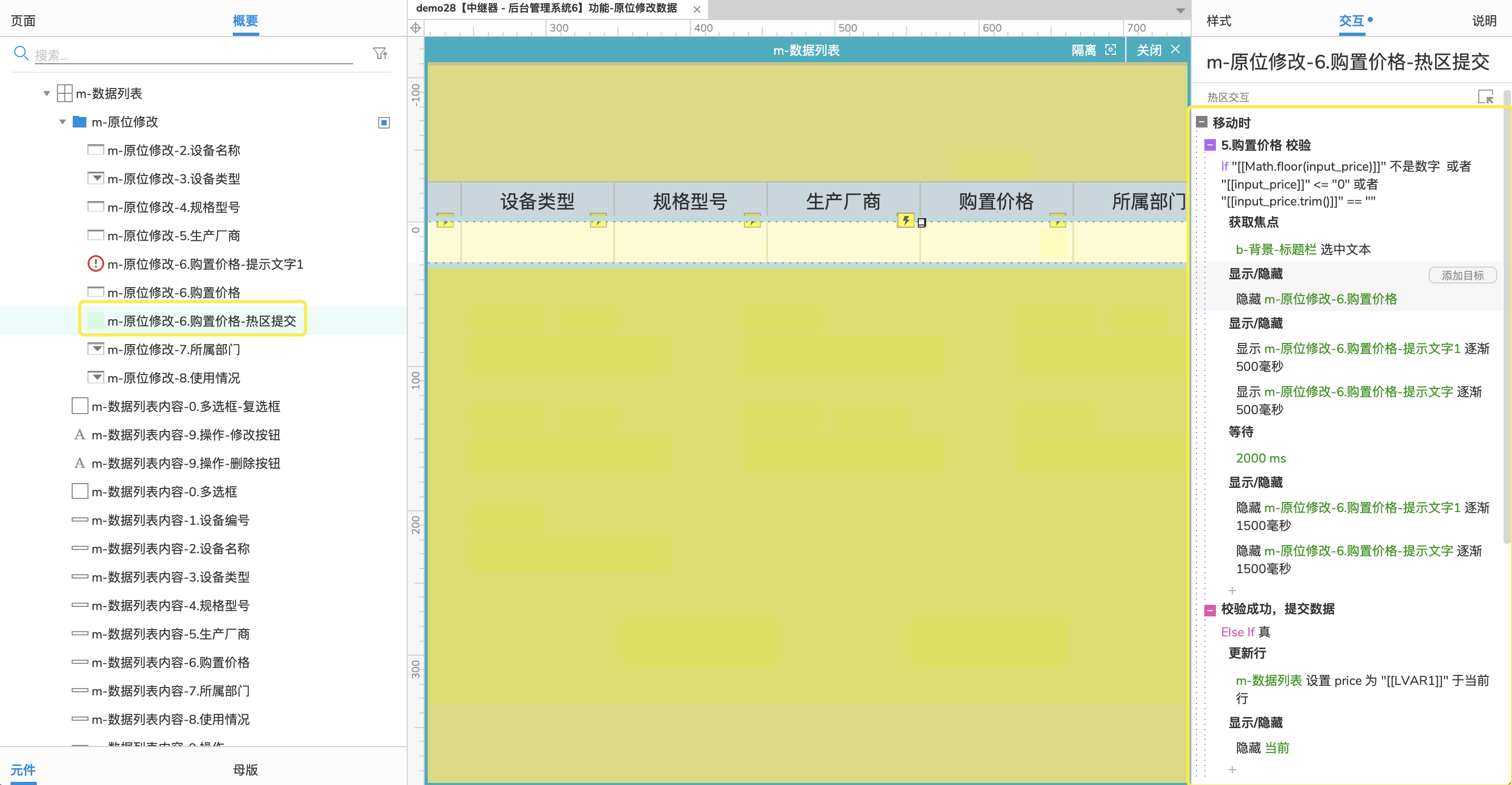Viewport: 1512px width, 785px height.
Task: Click the lightning badge under 设备类型 column right edge
Action: pos(598,220)
